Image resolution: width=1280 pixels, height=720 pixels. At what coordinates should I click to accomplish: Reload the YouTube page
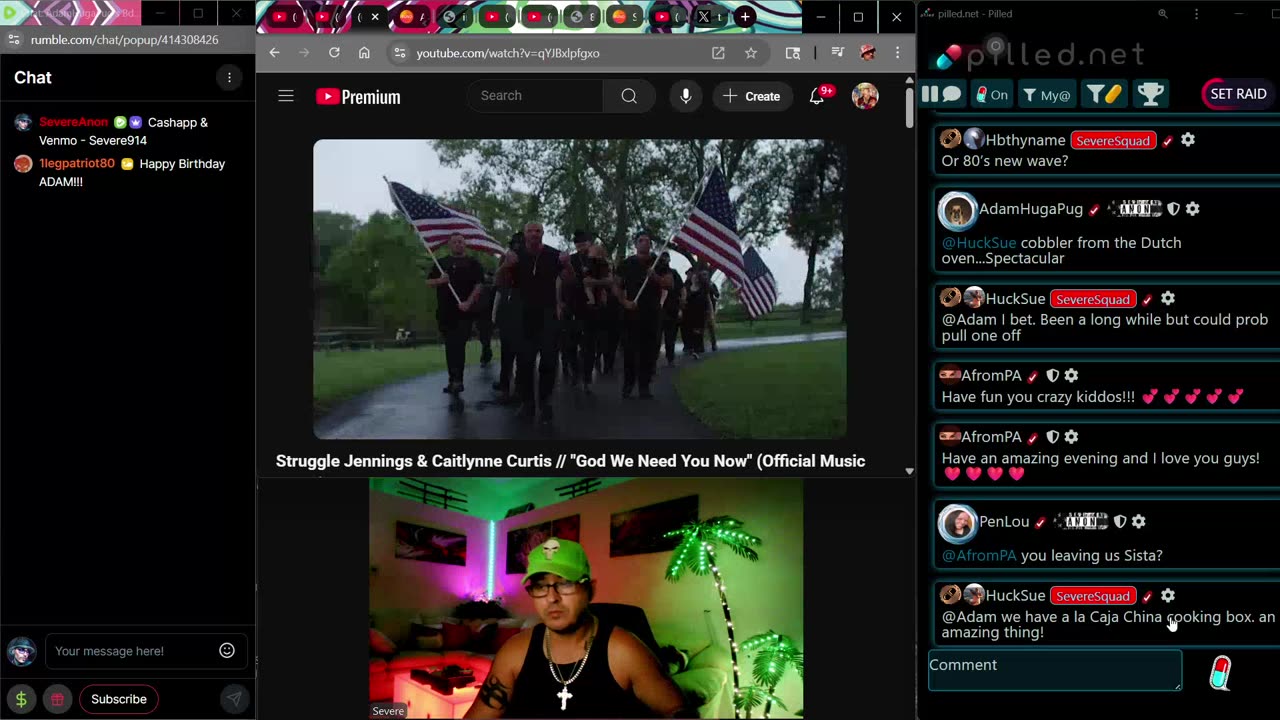334,53
